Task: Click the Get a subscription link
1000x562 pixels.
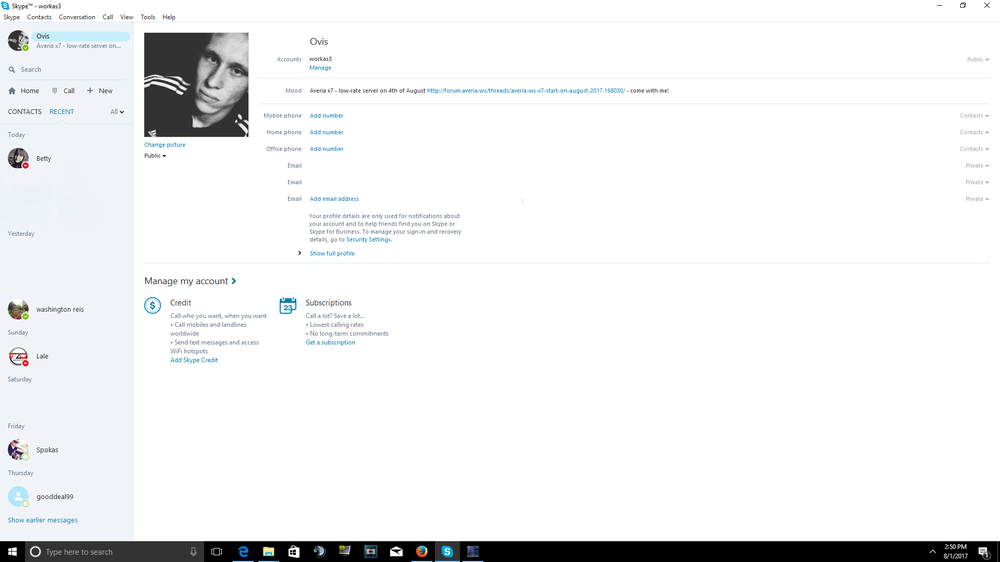Action: tap(330, 343)
